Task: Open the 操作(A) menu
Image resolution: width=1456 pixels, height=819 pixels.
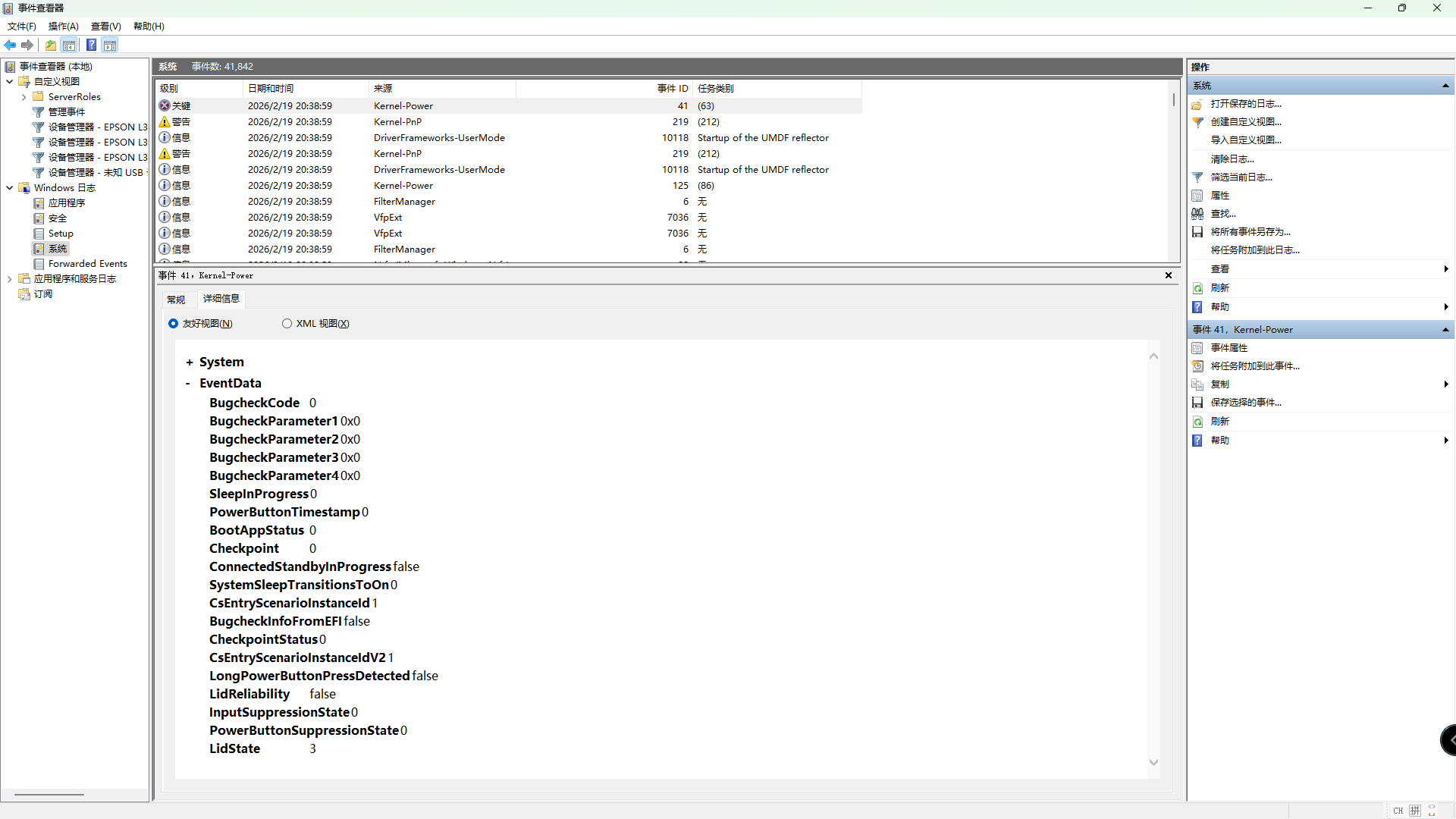Action: click(x=63, y=27)
